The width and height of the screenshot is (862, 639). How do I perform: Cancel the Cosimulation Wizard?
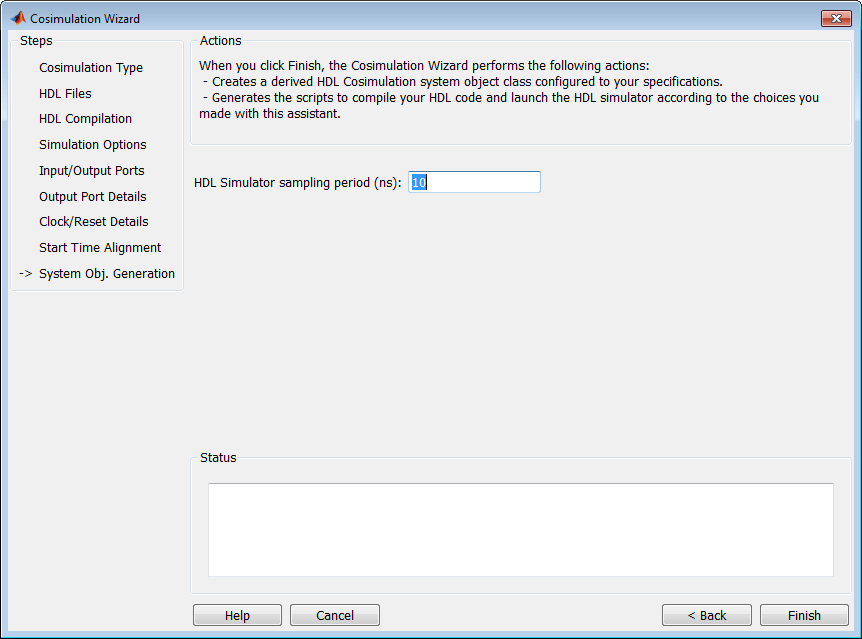335,615
